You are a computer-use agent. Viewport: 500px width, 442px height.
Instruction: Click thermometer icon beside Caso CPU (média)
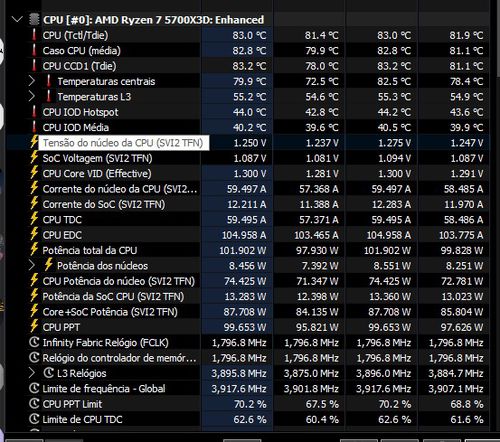(x=34, y=50)
